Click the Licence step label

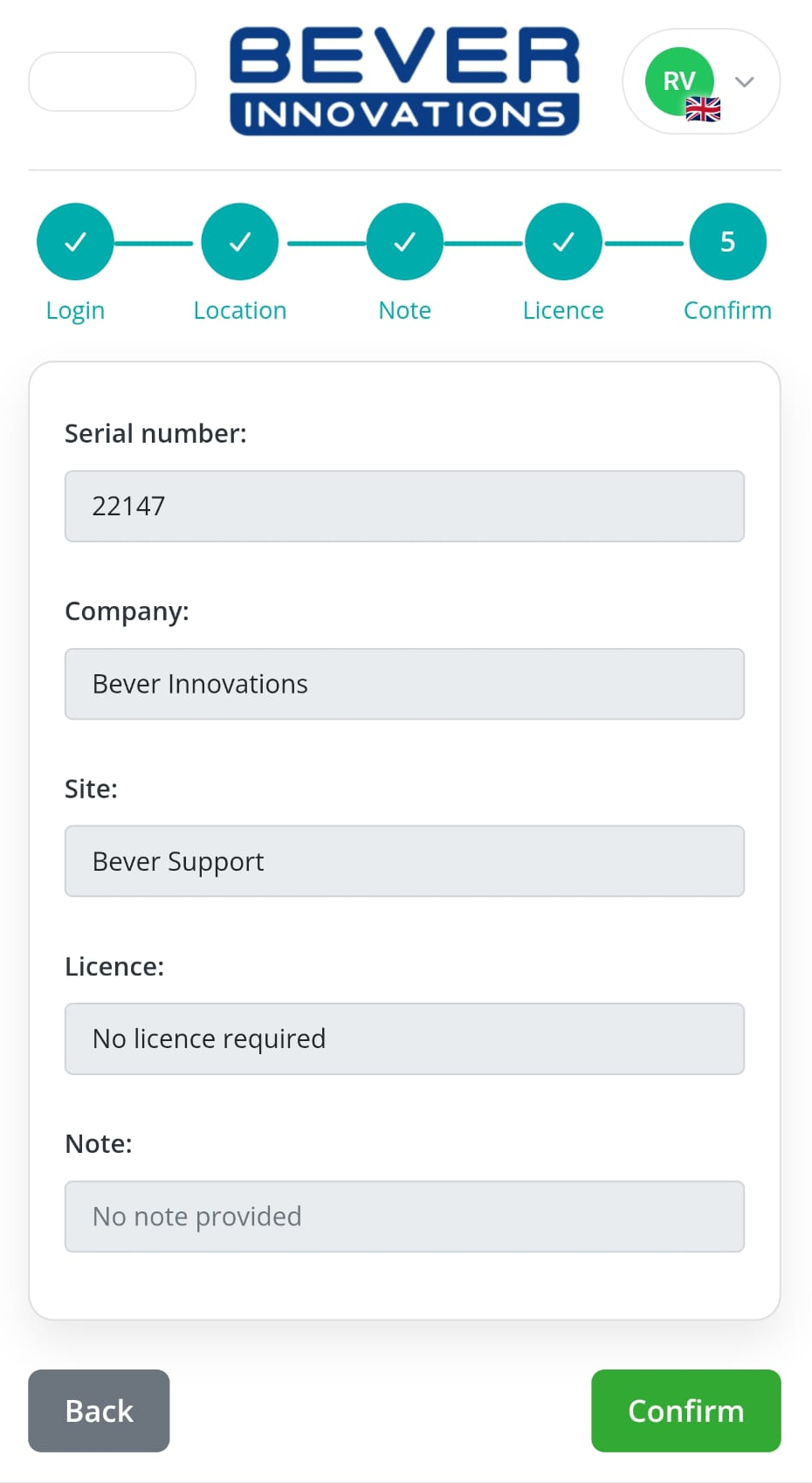[563, 311]
